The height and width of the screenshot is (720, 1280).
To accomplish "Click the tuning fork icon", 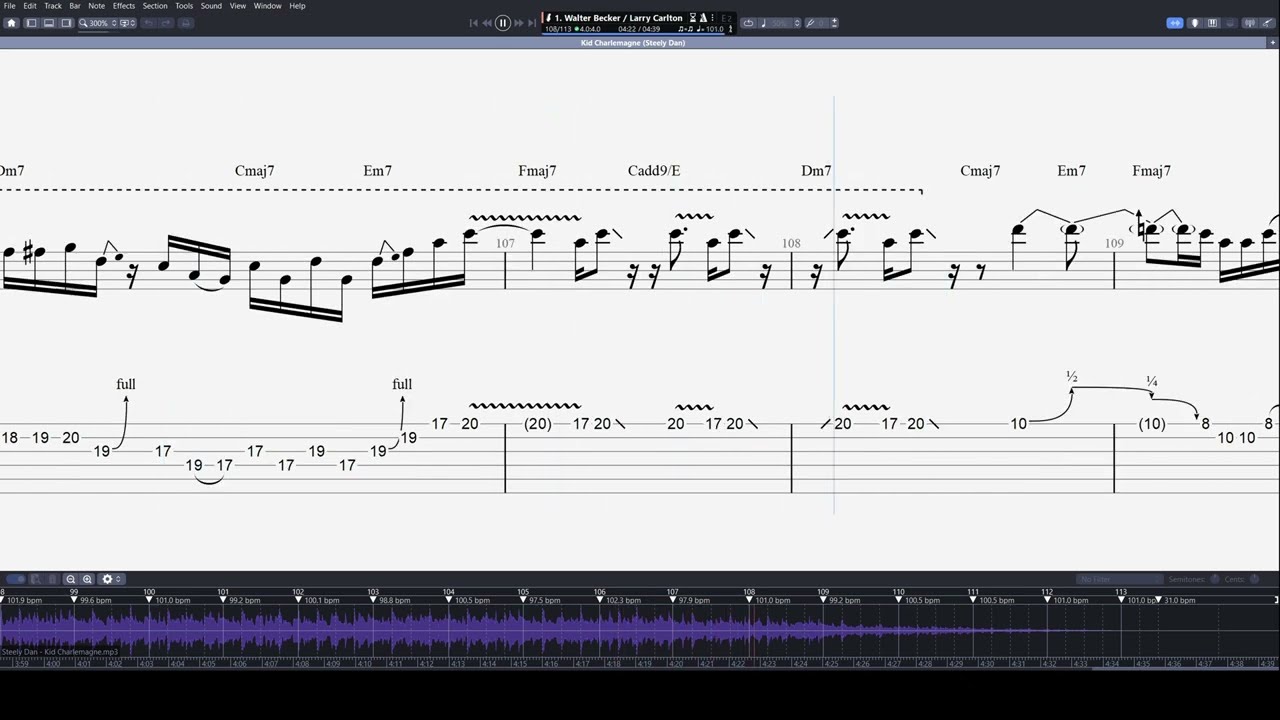I will (811, 23).
